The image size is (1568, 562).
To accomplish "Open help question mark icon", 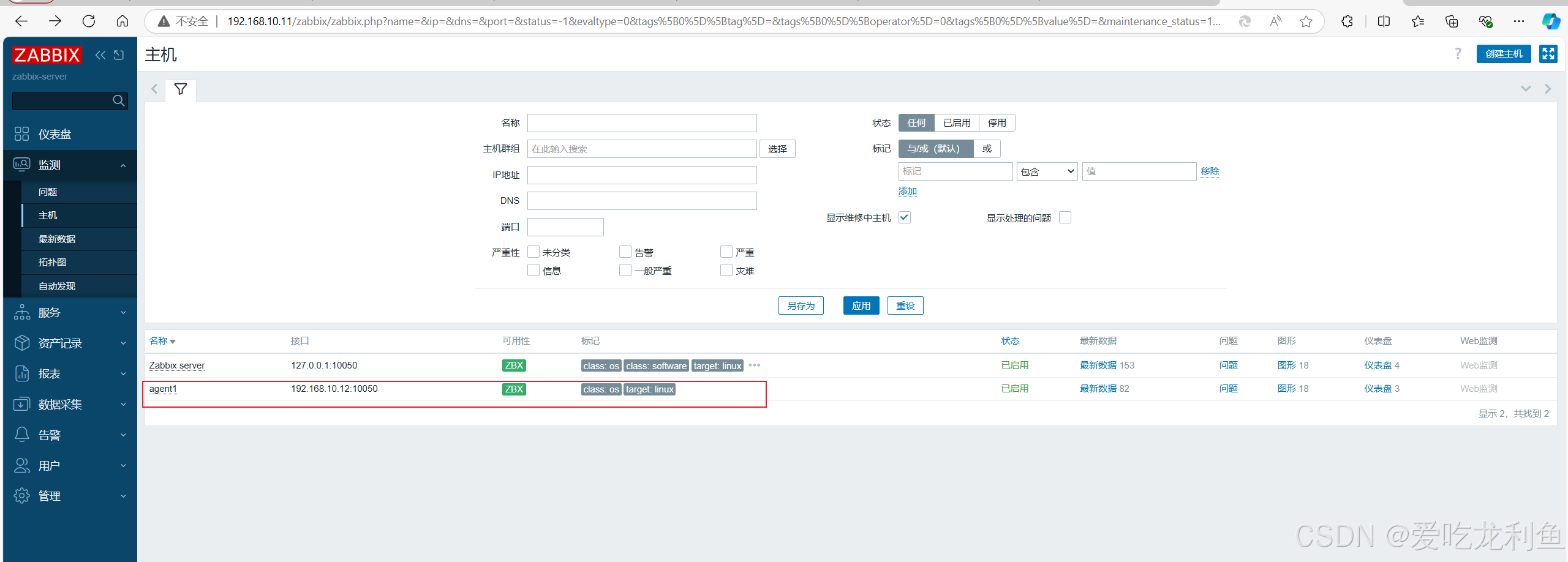I will click(1458, 54).
